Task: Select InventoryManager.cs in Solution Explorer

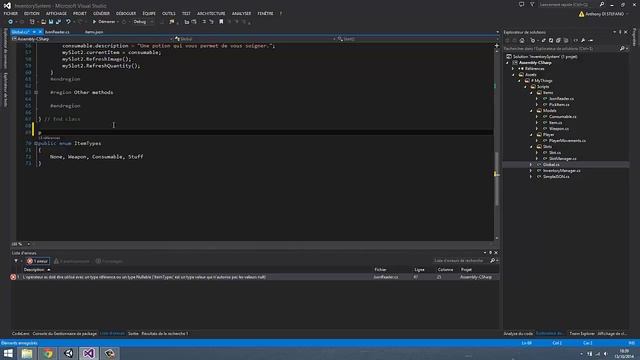Action: [562, 171]
